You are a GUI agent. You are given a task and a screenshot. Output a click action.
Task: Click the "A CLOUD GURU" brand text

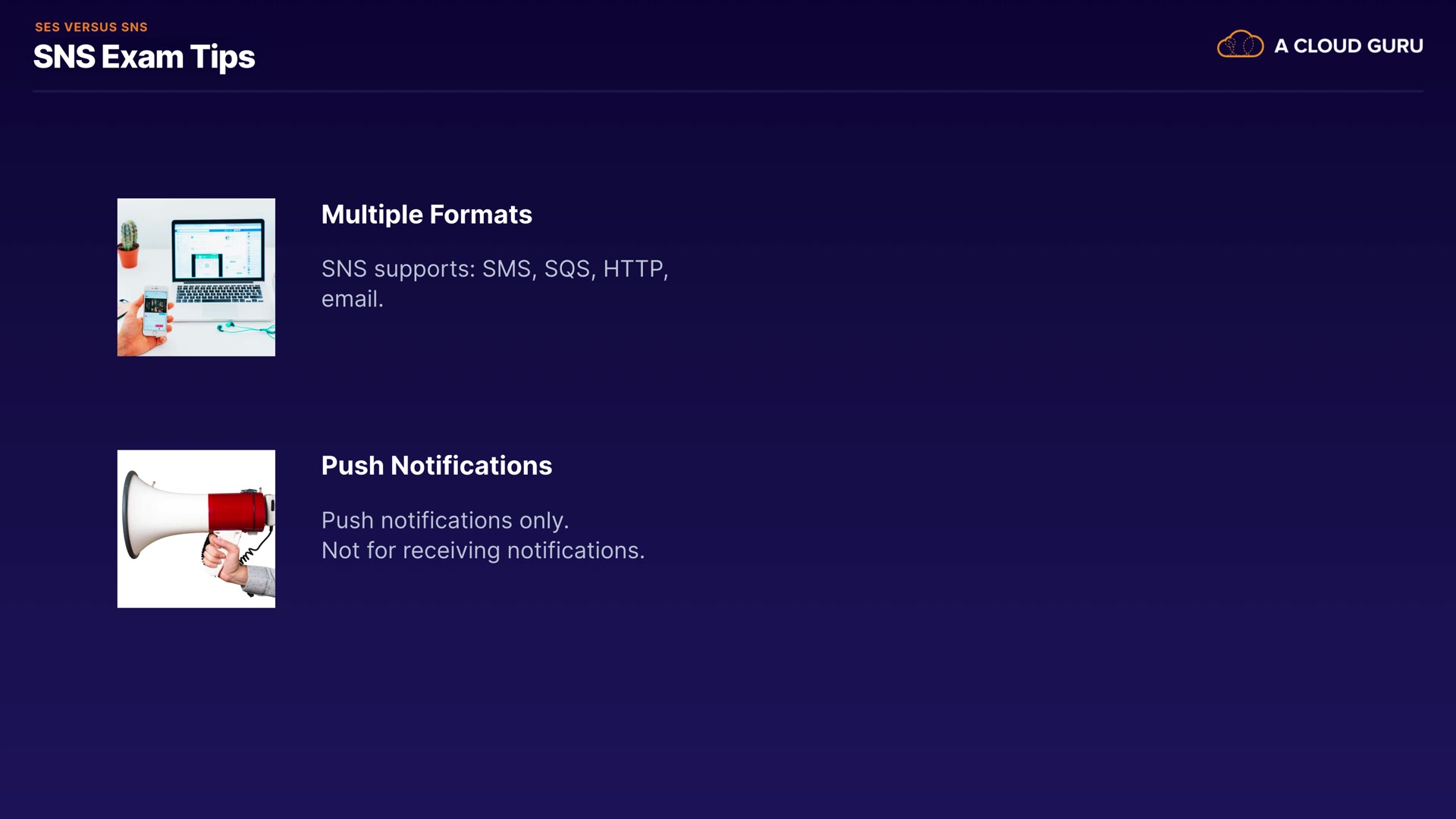click(x=1348, y=46)
